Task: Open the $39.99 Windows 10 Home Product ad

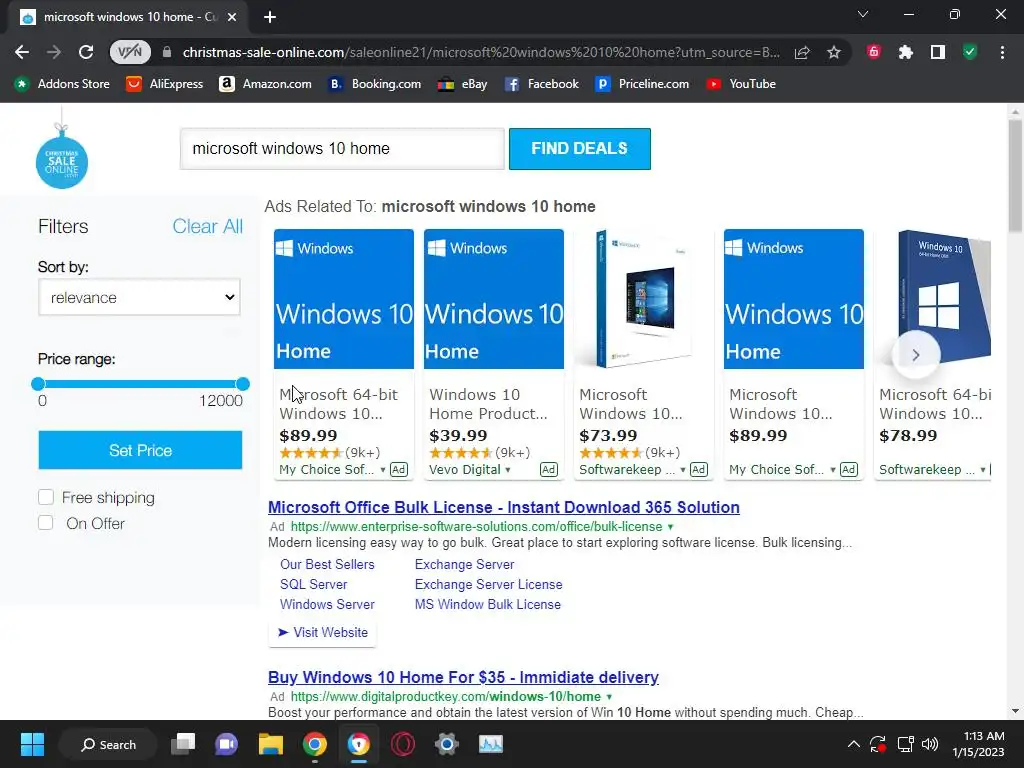Action: 494,354
